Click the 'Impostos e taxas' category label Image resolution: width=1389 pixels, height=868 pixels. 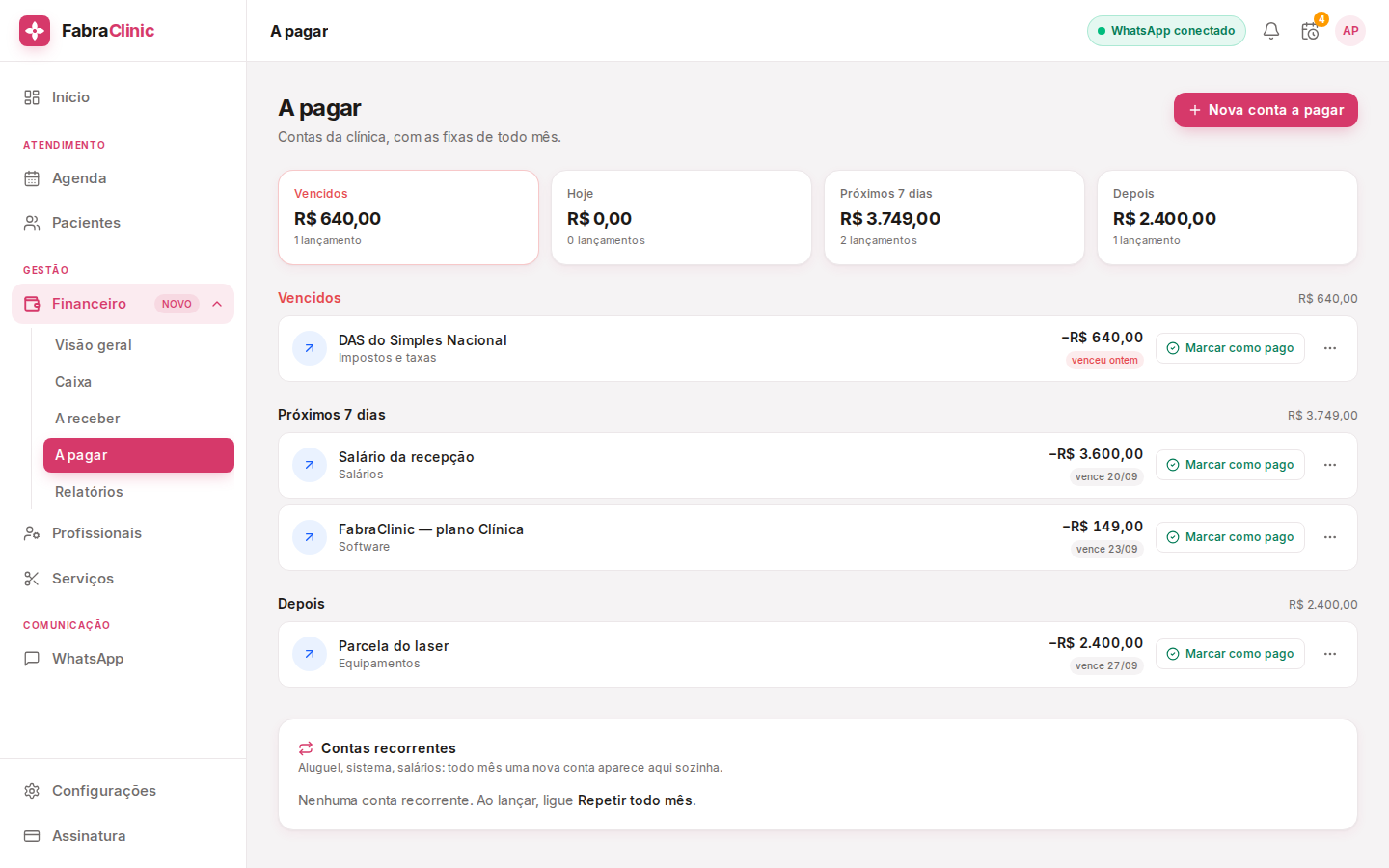(x=387, y=358)
